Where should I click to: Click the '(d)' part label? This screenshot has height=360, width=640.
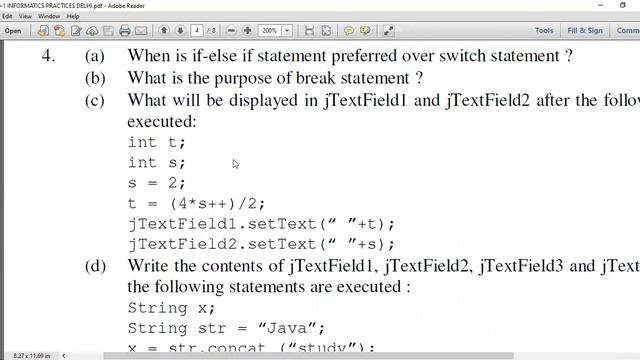(95, 267)
